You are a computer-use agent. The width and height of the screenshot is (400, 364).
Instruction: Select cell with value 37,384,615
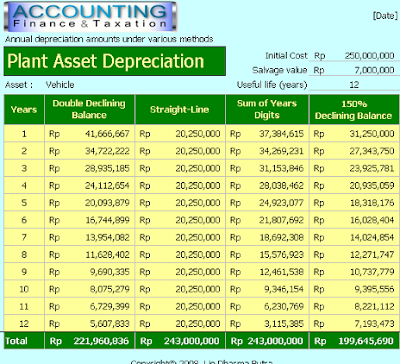click(x=267, y=134)
